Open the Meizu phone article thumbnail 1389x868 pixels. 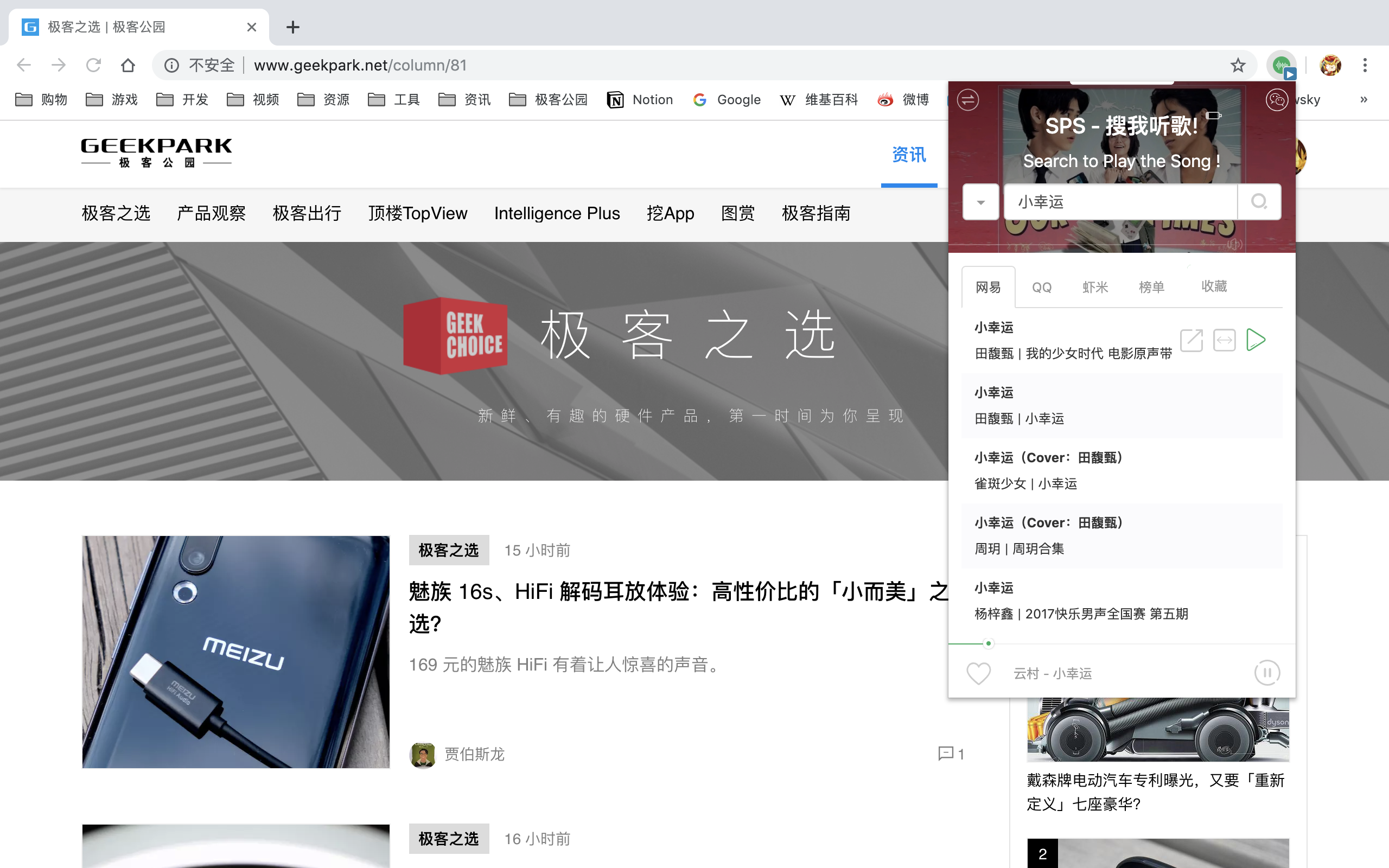[236, 652]
